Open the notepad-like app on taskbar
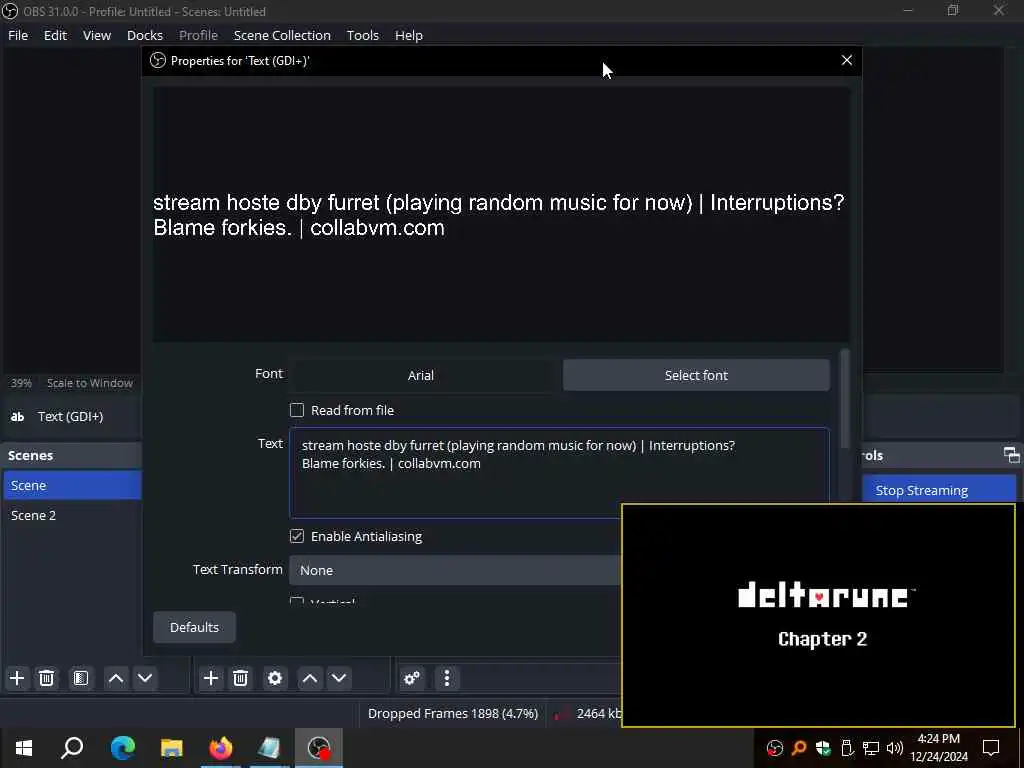The image size is (1024, 768). (269, 748)
